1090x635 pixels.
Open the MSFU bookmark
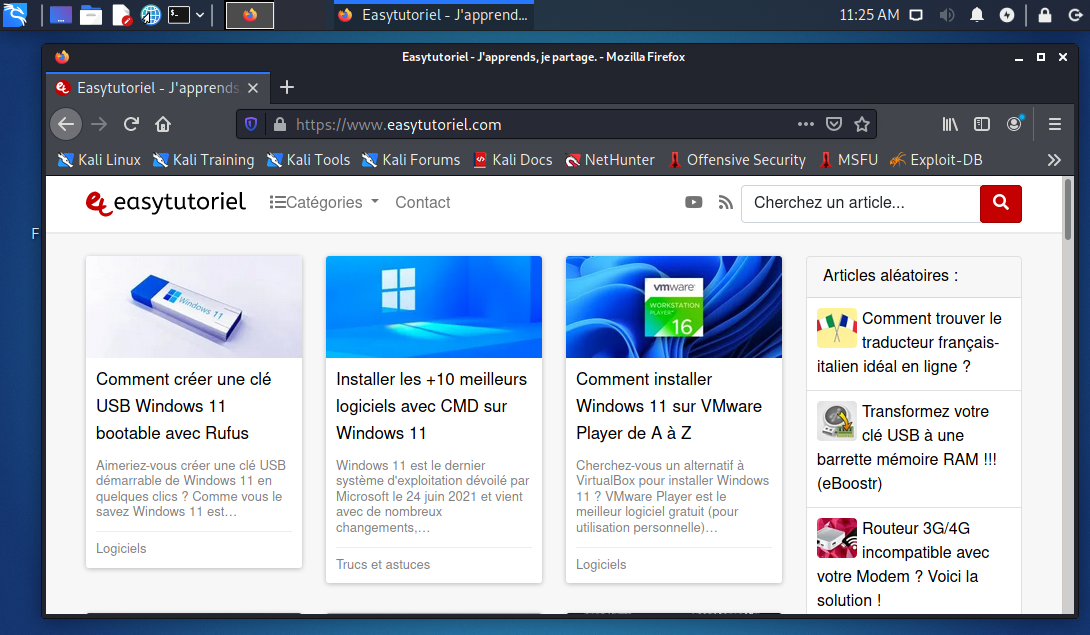(x=848, y=160)
